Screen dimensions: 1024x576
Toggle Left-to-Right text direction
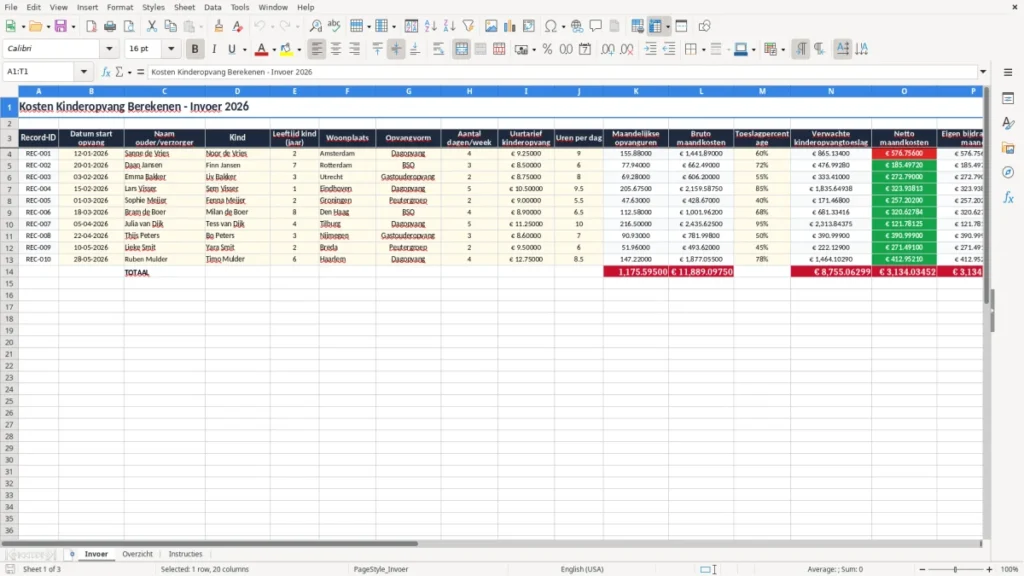click(801, 49)
